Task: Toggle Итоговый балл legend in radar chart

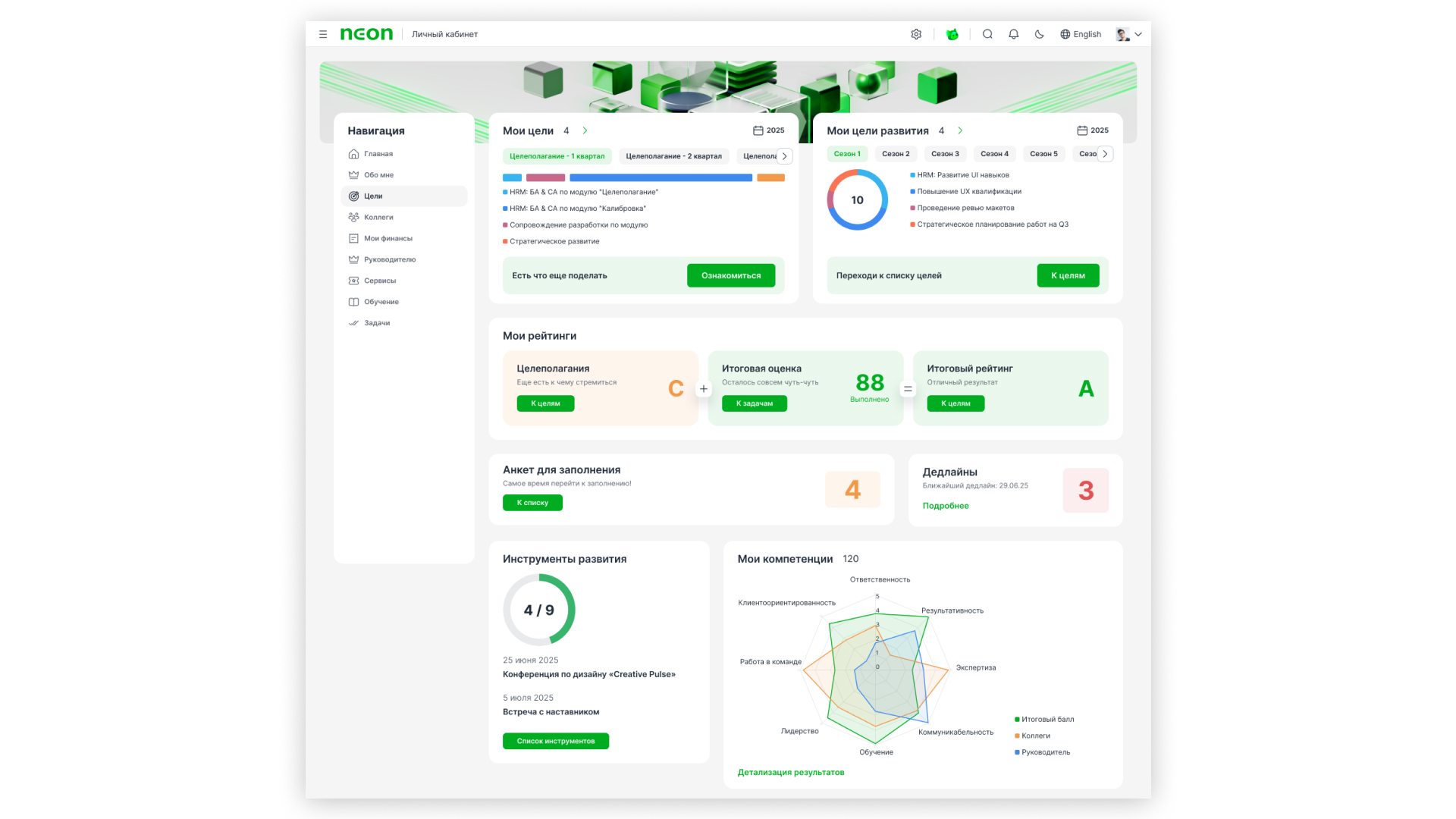Action: click(x=1046, y=719)
